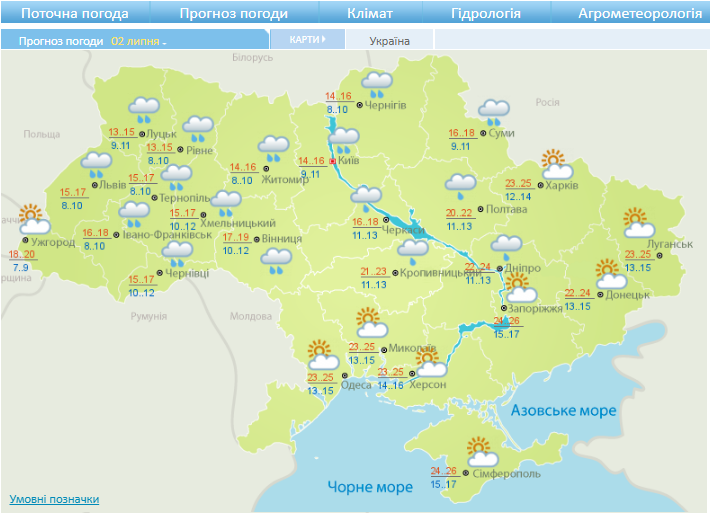Click the sun-and-cloud icon above Одеса
Image resolution: width=710 pixels, height=513 pixels.
click(x=321, y=354)
